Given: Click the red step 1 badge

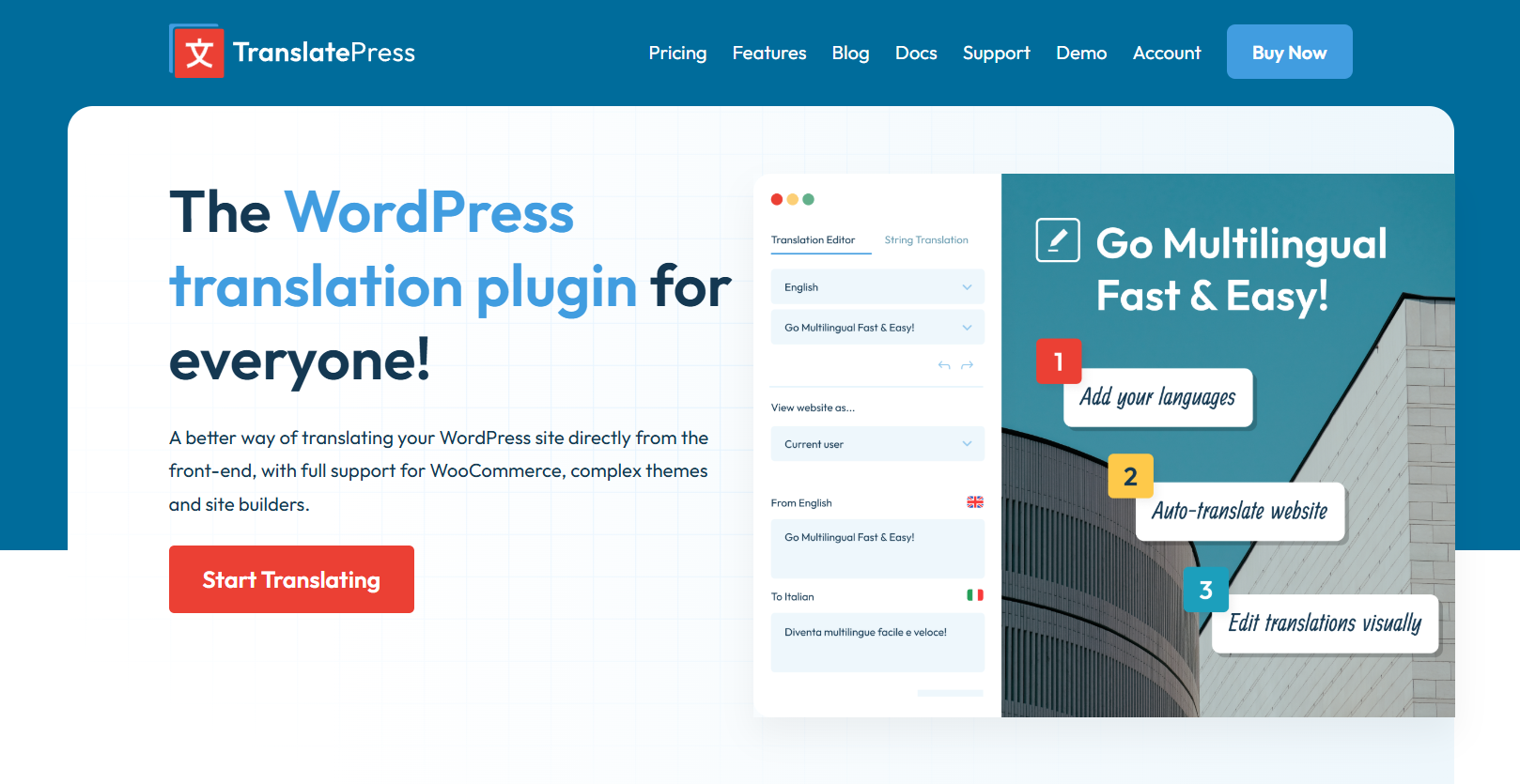Looking at the screenshot, I should click(1059, 361).
